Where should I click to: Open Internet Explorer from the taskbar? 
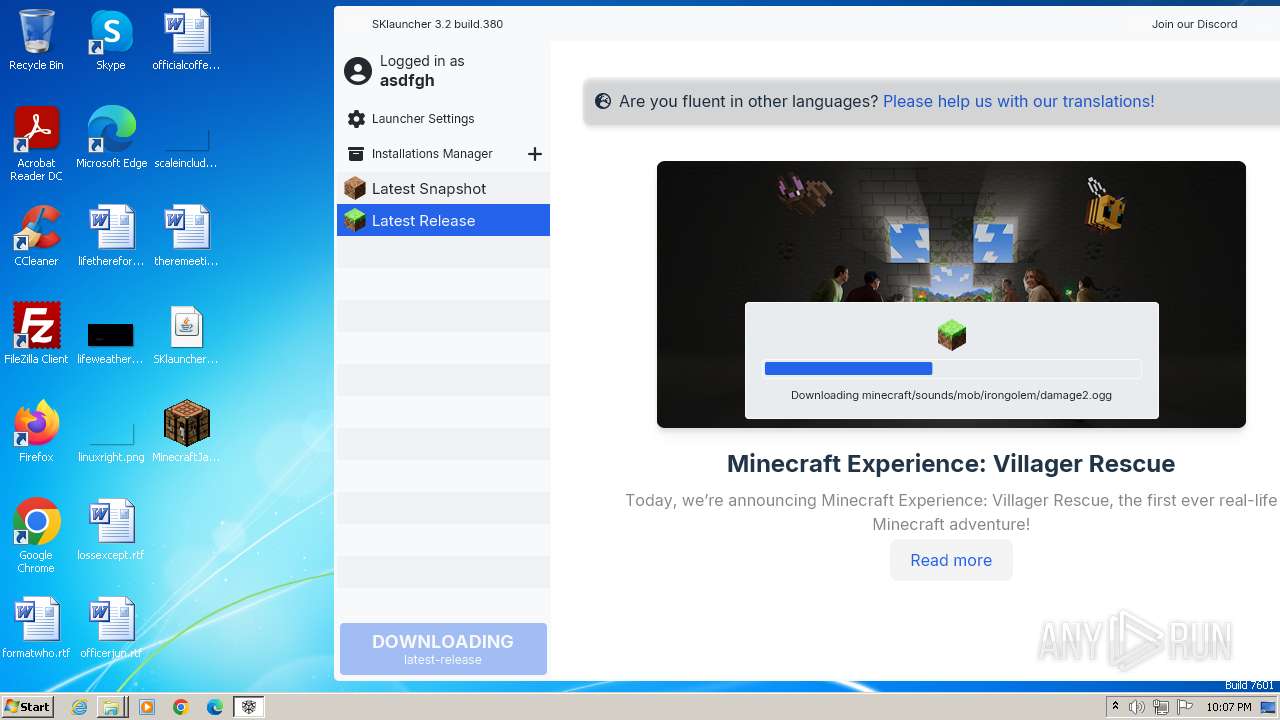click(80, 707)
